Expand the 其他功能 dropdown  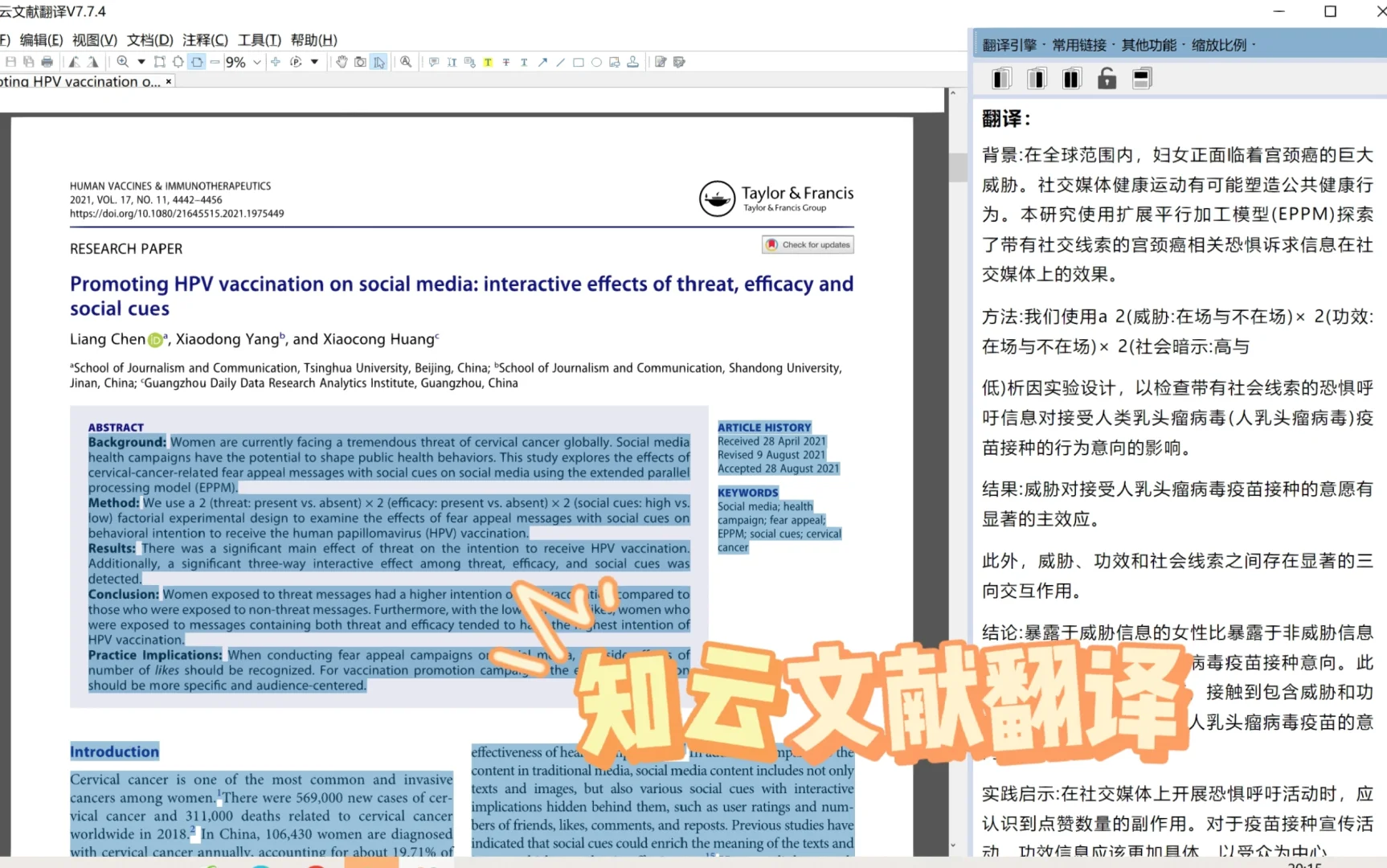click(1152, 45)
